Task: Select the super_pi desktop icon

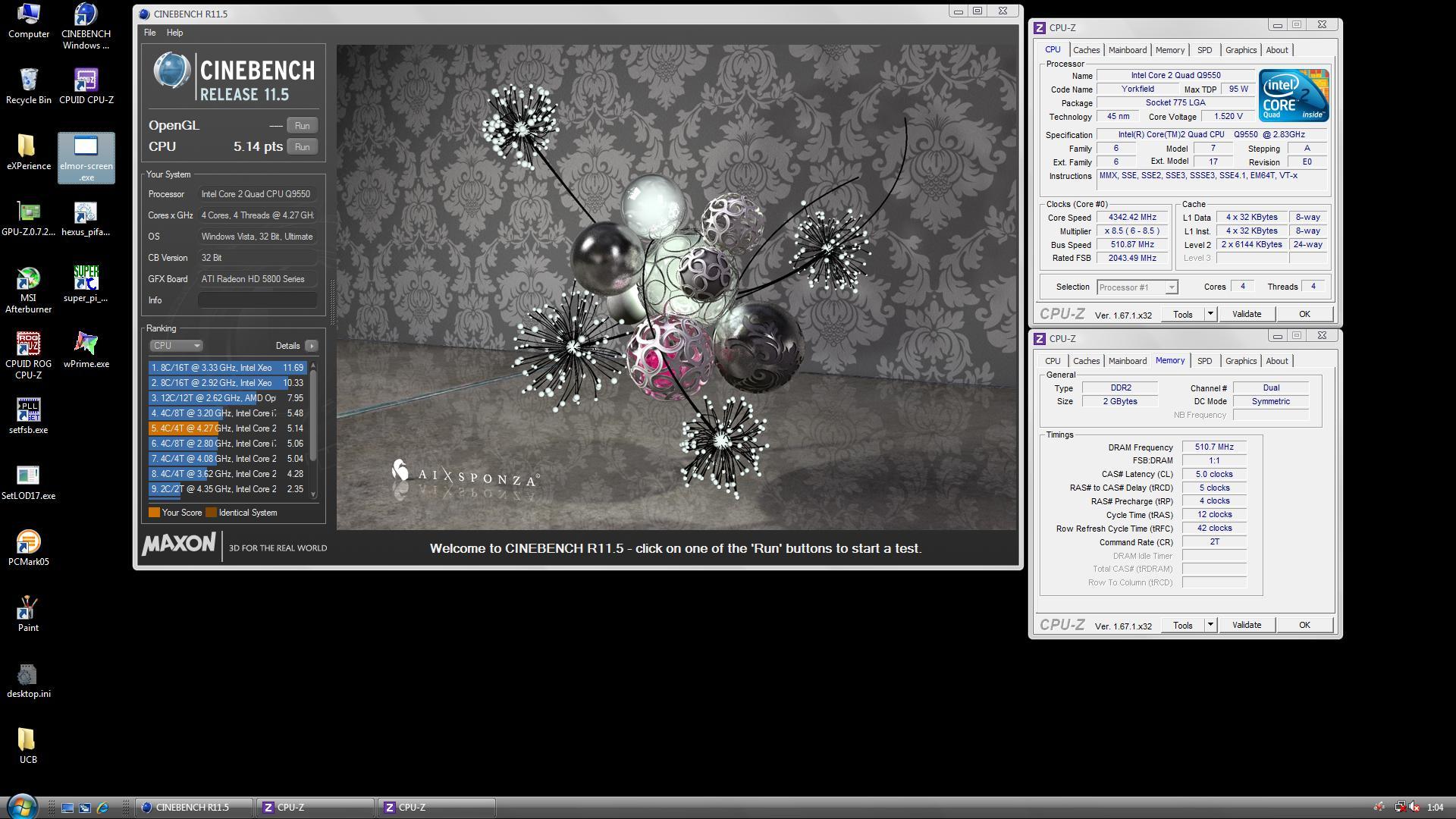Action: pyautogui.click(x=86, y=284)
